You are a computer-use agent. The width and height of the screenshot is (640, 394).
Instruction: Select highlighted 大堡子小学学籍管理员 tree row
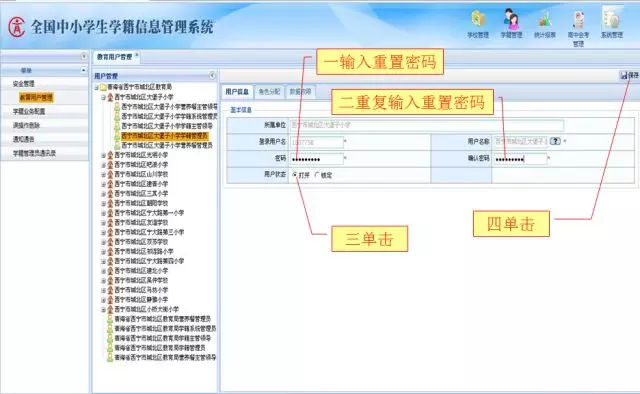[x=165, y=136]
